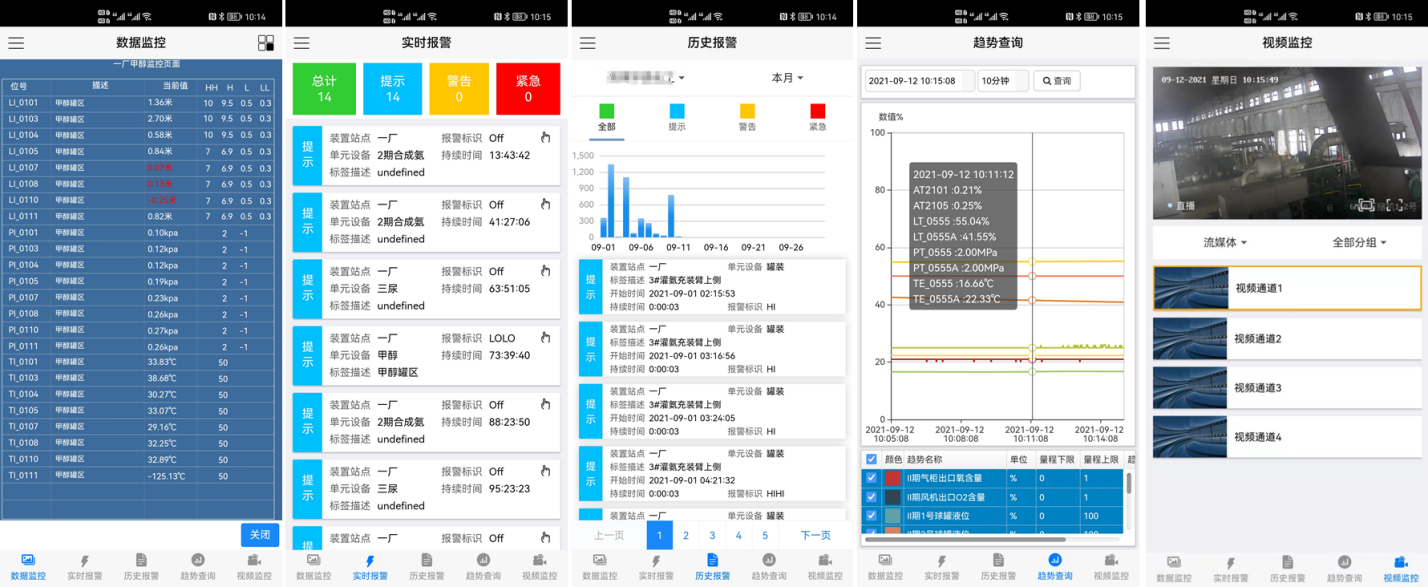Select the 警告 filter tab in 历史报警
The width and height of the screenshot is (1428, 587).
point(747,118)
